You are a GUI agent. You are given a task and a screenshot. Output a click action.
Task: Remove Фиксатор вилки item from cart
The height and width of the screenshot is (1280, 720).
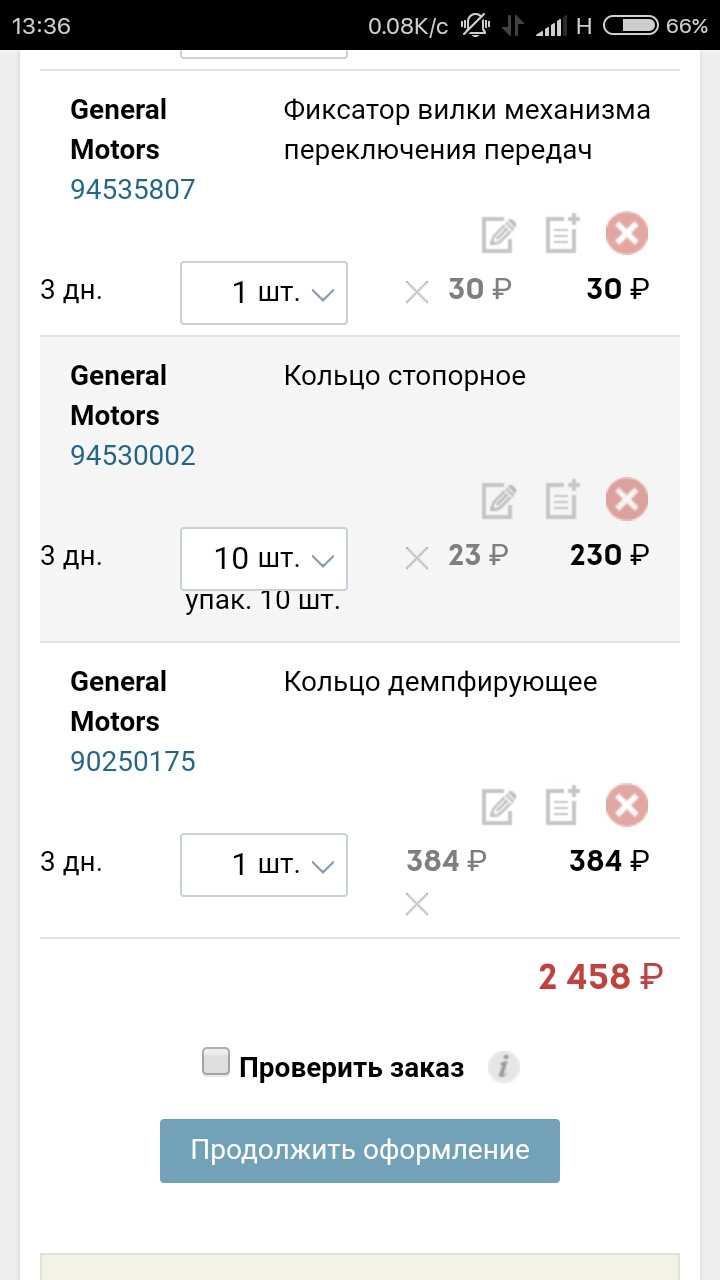tap(627, 235)
